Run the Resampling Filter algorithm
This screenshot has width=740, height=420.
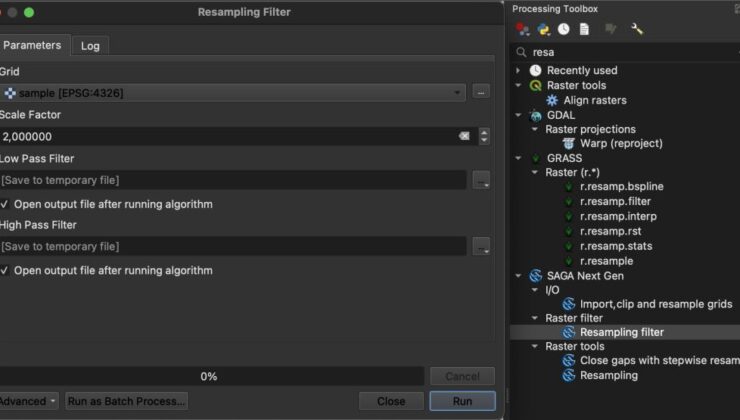(462, 401)
